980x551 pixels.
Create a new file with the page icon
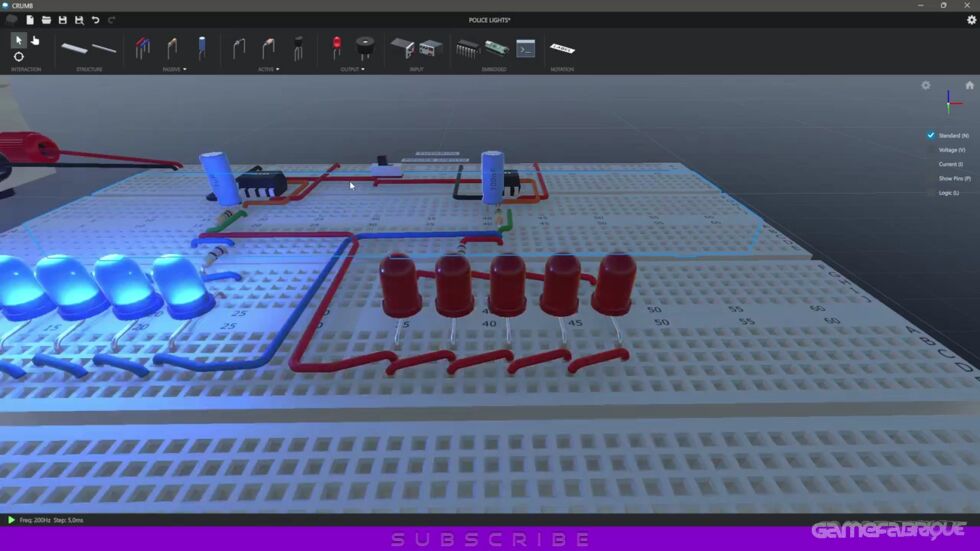(x=29, y=20)
